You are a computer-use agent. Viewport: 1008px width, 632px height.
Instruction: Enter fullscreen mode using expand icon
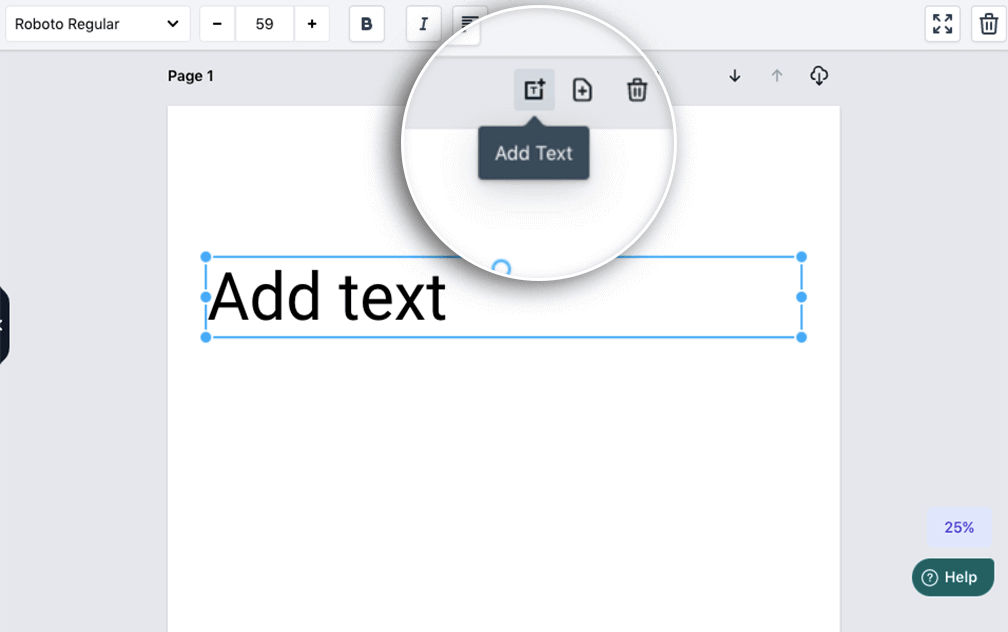point(942,24)
